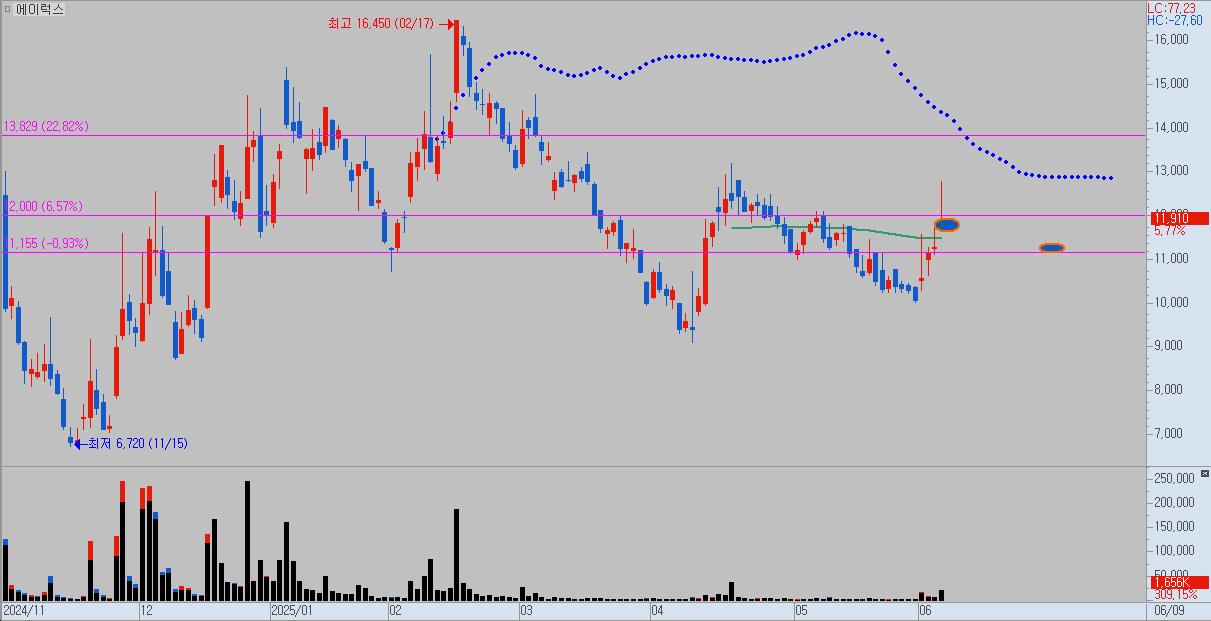
Task: Click the tallest black volume bar in December
Action: click(x=247, y=541)
